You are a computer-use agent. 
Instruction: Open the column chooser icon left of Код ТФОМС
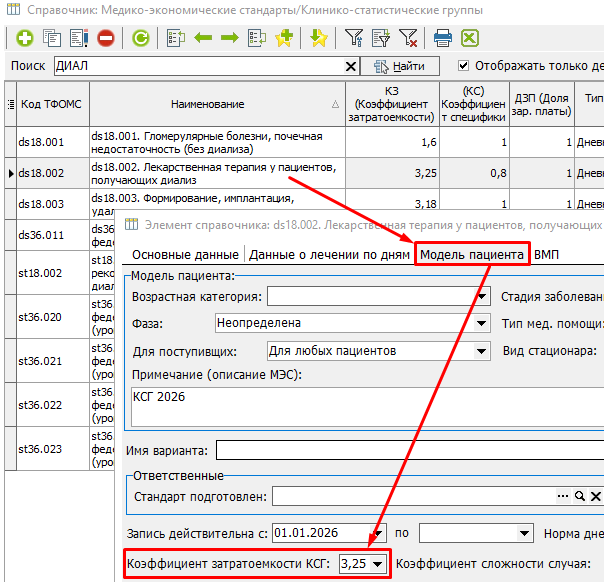pyautogui.click(x=11, y=104)
